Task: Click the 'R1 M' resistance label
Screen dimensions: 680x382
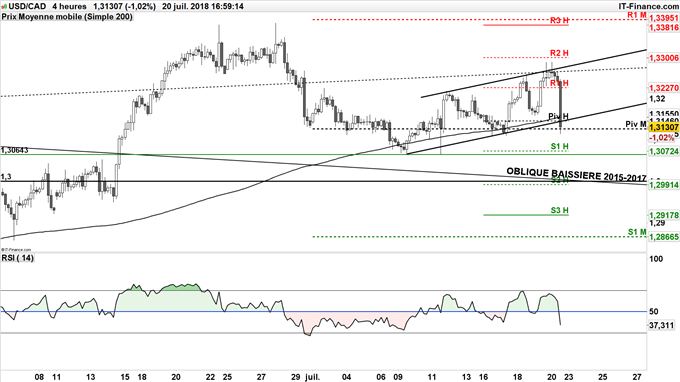Action: 637,15
